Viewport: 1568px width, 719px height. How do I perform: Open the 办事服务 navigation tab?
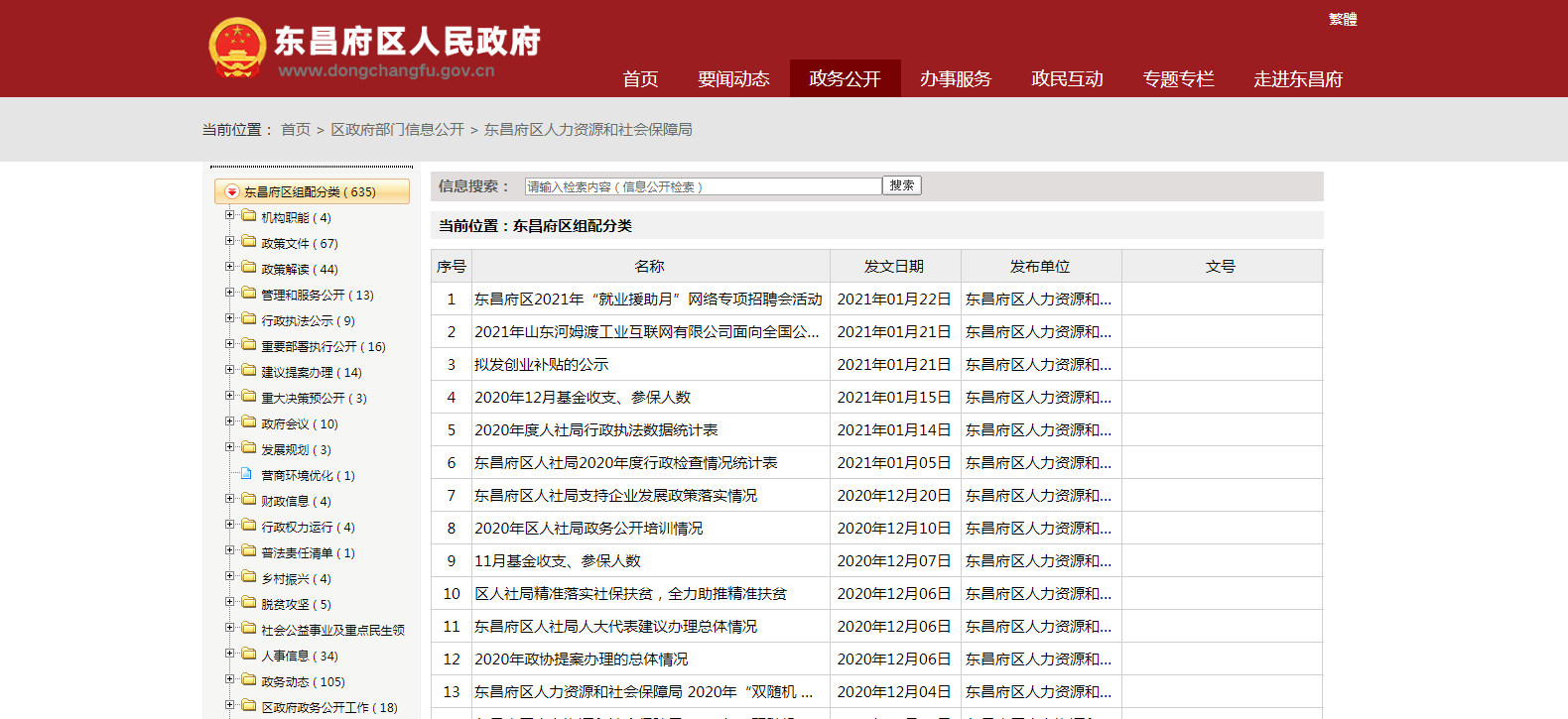point(956,79)
